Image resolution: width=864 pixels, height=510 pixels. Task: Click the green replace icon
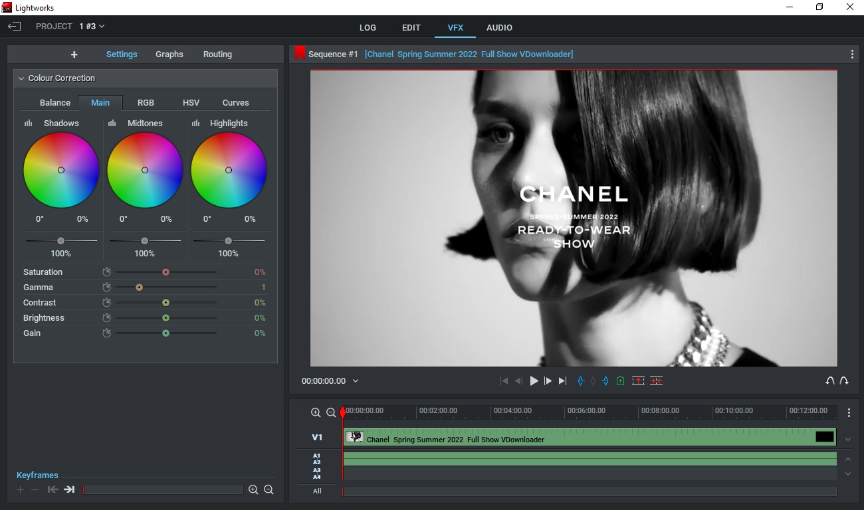620,381
